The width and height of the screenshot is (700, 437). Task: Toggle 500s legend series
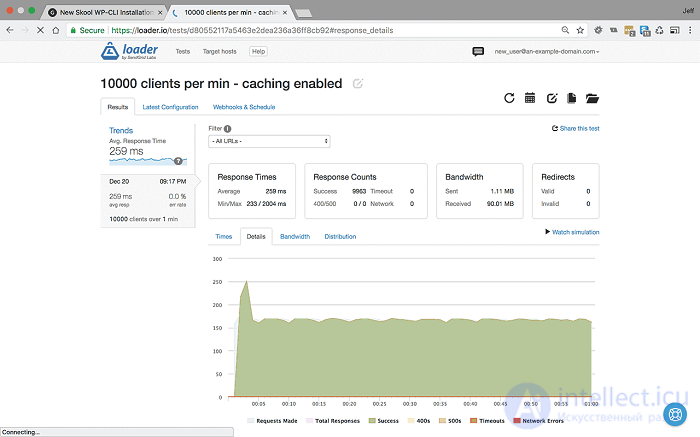pos(450,420)
